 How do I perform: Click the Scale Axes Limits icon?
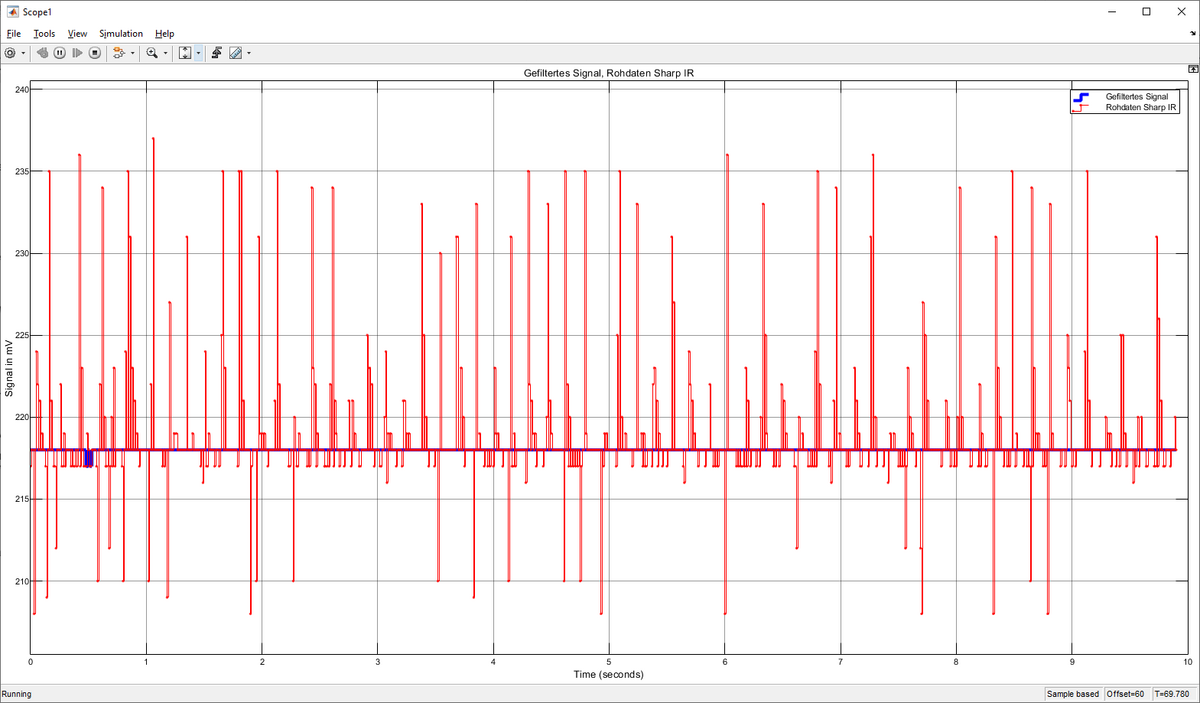pyautogui.click(x=185, y=53)
